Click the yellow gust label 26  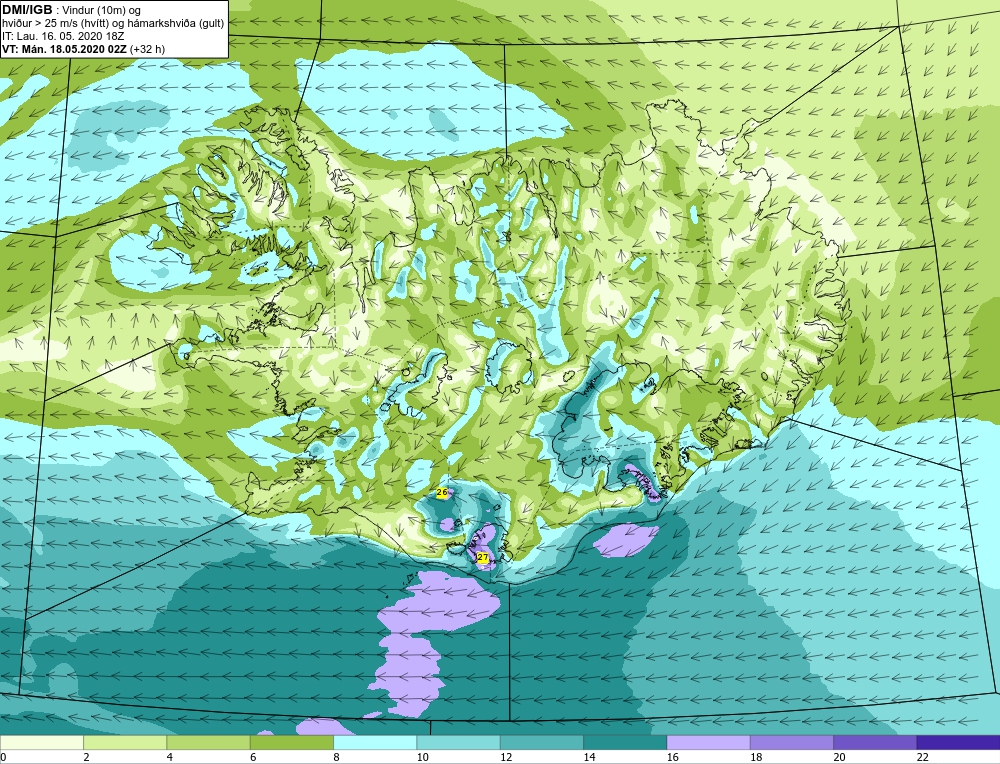coord(442,492)
